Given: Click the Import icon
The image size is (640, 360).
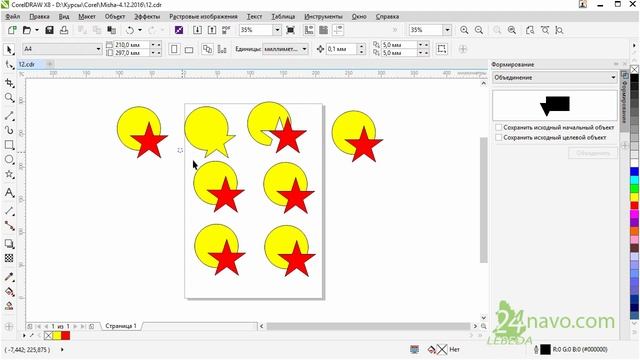Looking at the screenshot, I should point(197,30).
